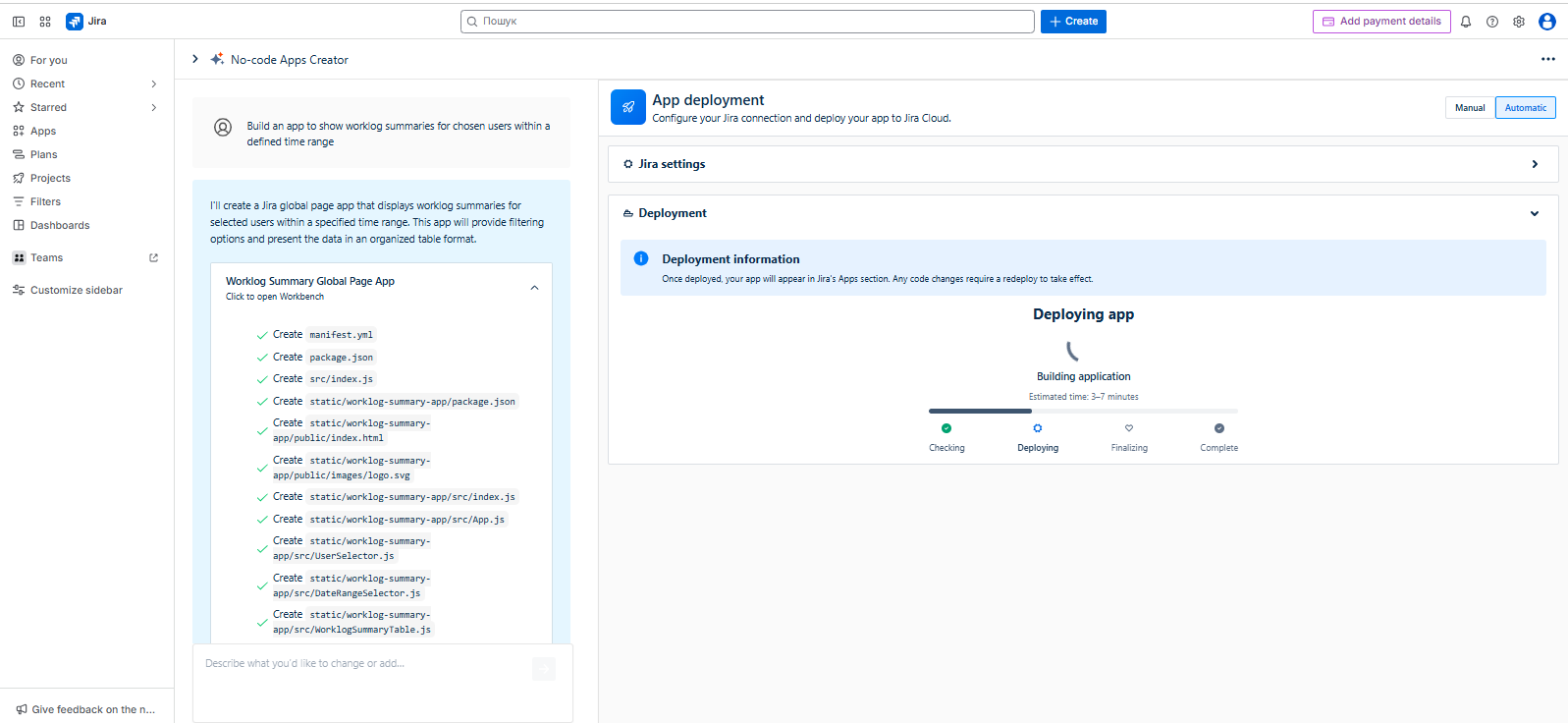Open the three-dot more actions menu

pos(1547,60)
